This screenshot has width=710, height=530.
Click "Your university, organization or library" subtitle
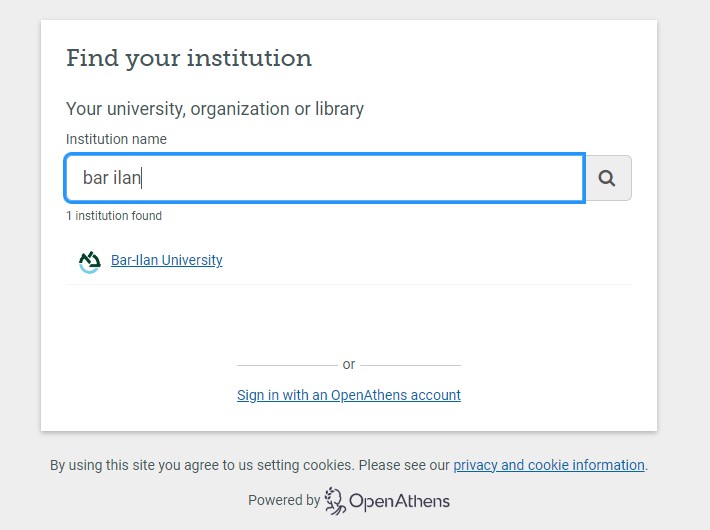(x=214, y=108)
